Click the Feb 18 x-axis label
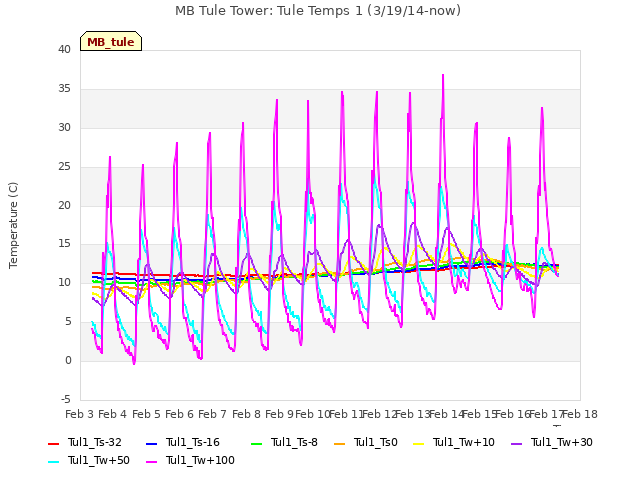This screenshot has height=480, width=640. pos(580,414)
